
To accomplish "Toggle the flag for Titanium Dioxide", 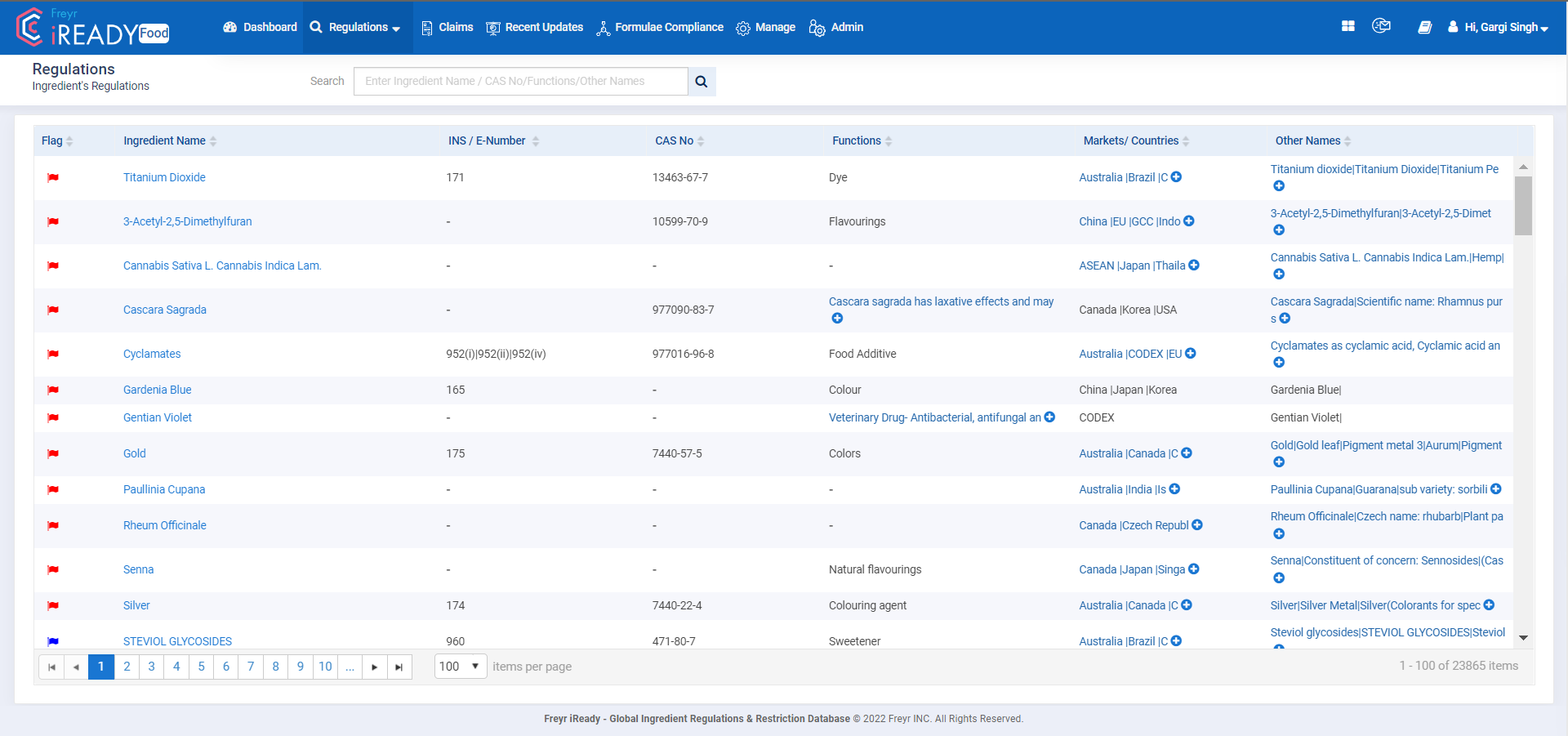I will 53,177.
